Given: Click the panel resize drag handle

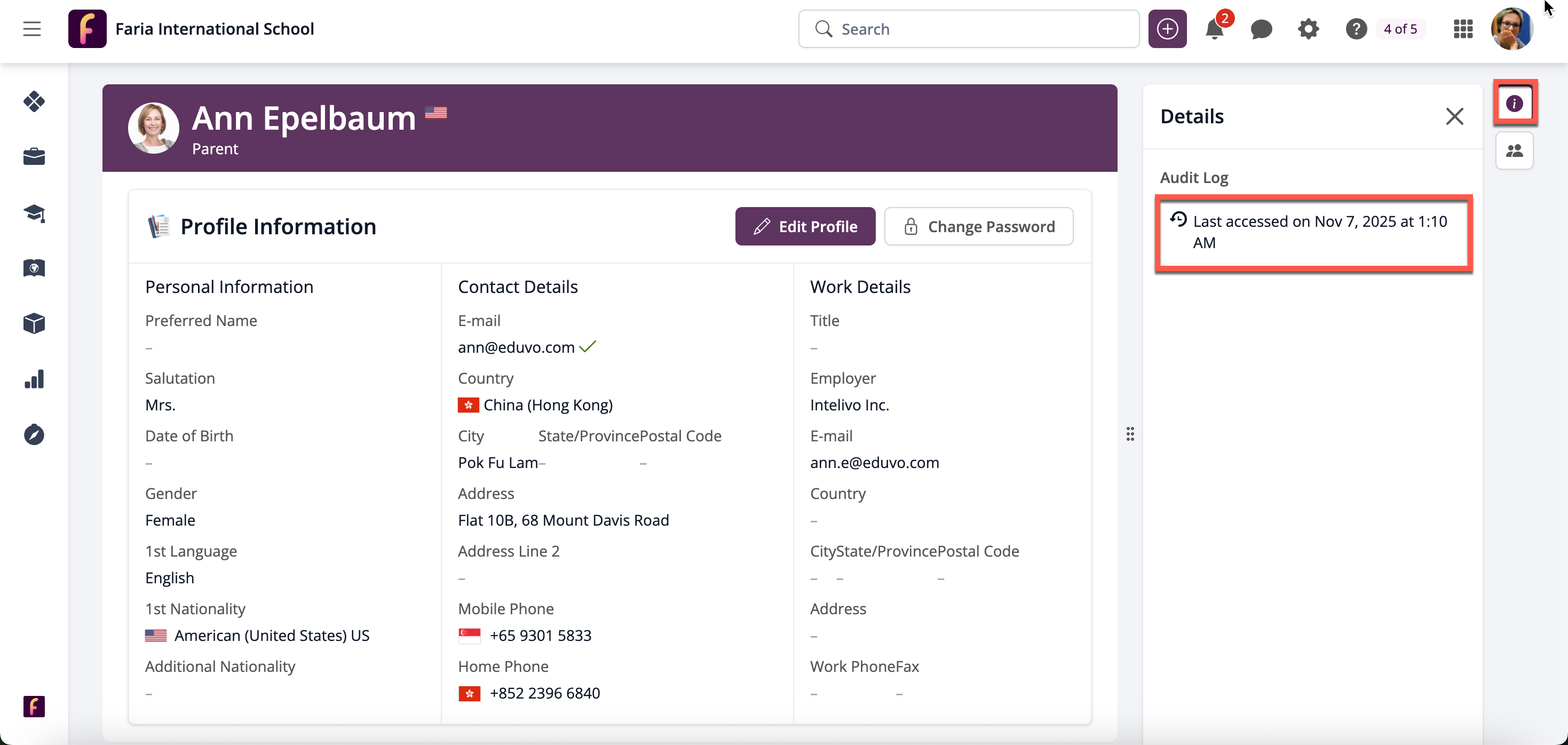Looking at the screenshot, I should [1130, 434].
